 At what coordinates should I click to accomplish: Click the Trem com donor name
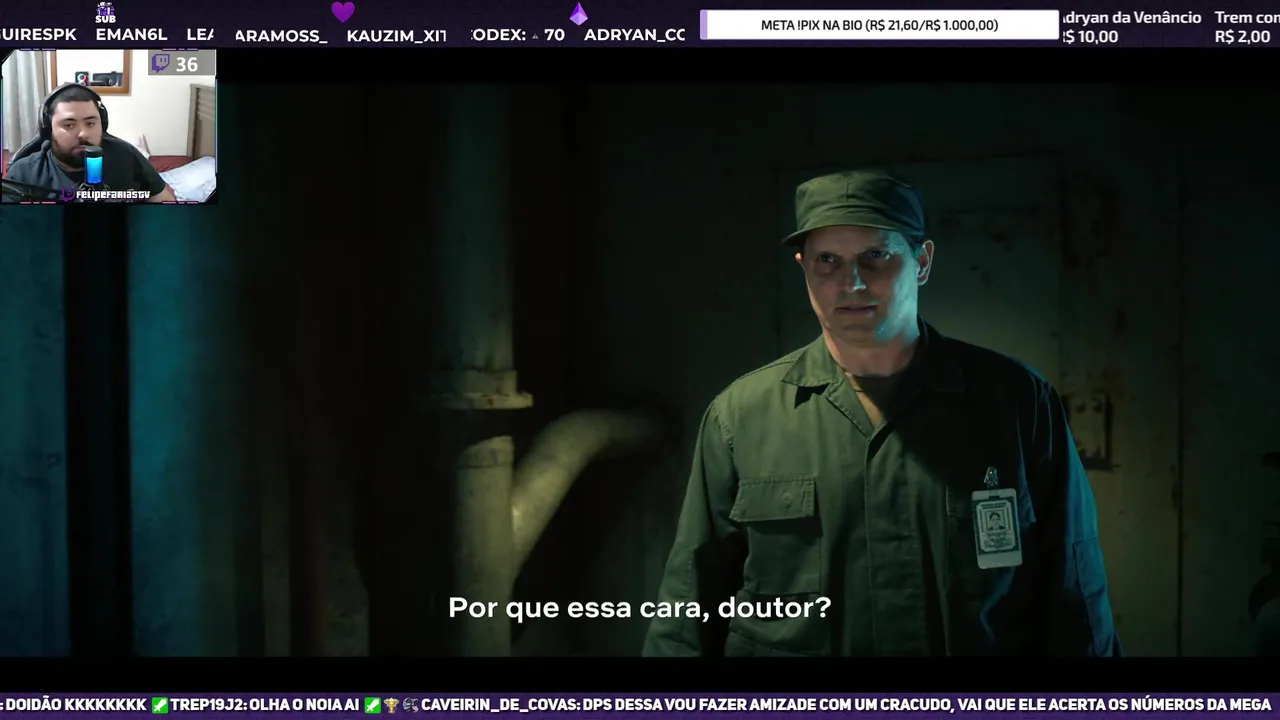coord(1246,17)
